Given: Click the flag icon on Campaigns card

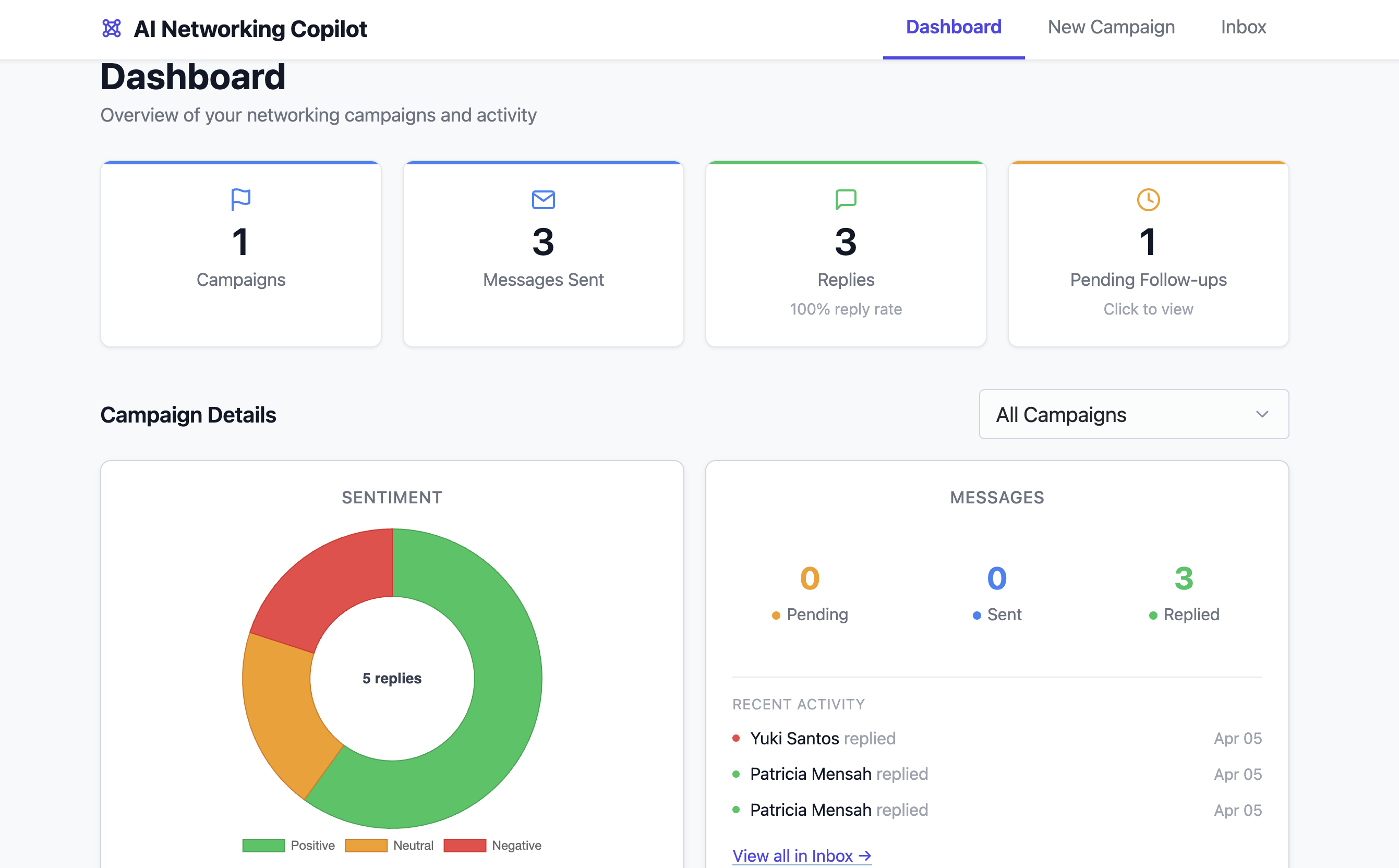Looking at the screenshot, I should (240, 200).
